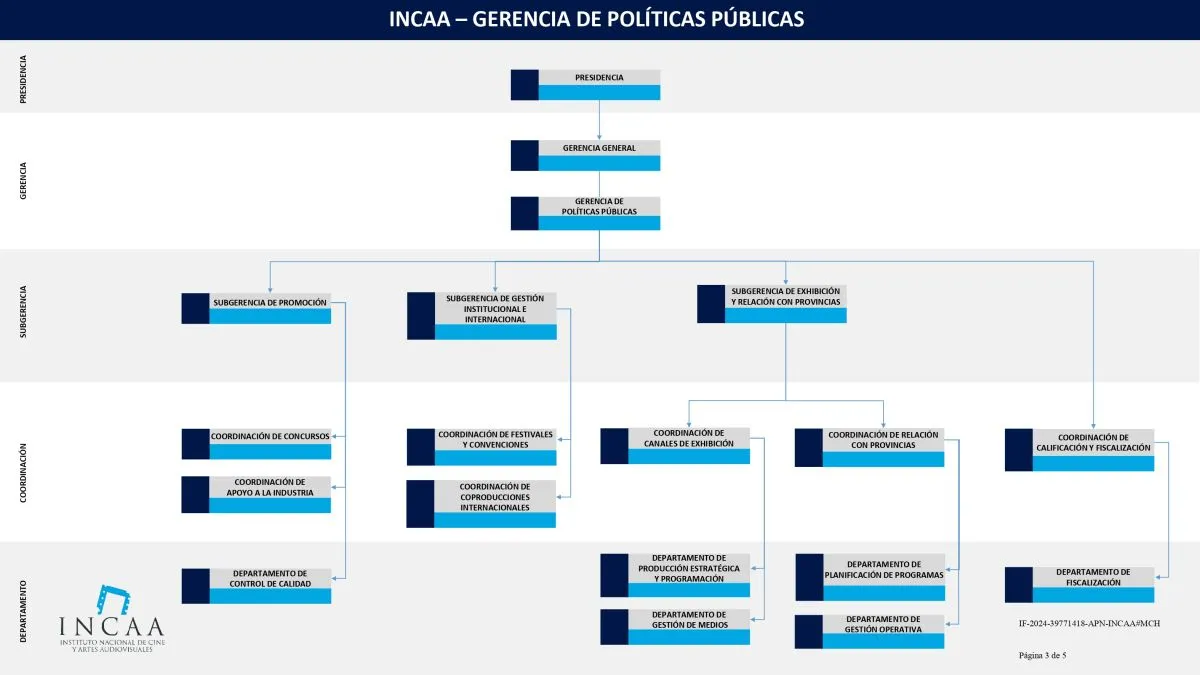Click the Subgerencia de Promoción box
1200x675 pixels.
click(x=256, y=308)
